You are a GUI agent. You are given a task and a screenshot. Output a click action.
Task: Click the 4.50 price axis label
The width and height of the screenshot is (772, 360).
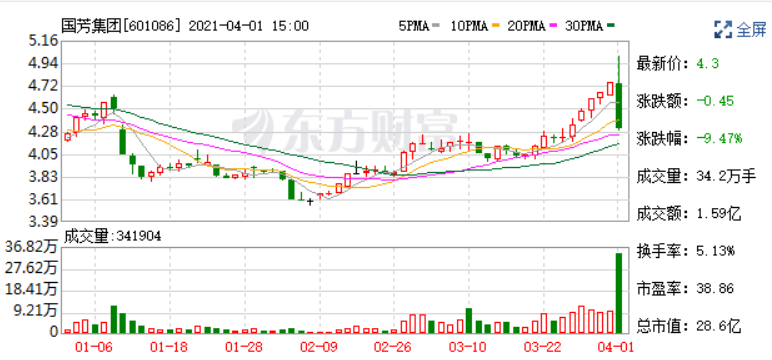(x=42, y=109)
